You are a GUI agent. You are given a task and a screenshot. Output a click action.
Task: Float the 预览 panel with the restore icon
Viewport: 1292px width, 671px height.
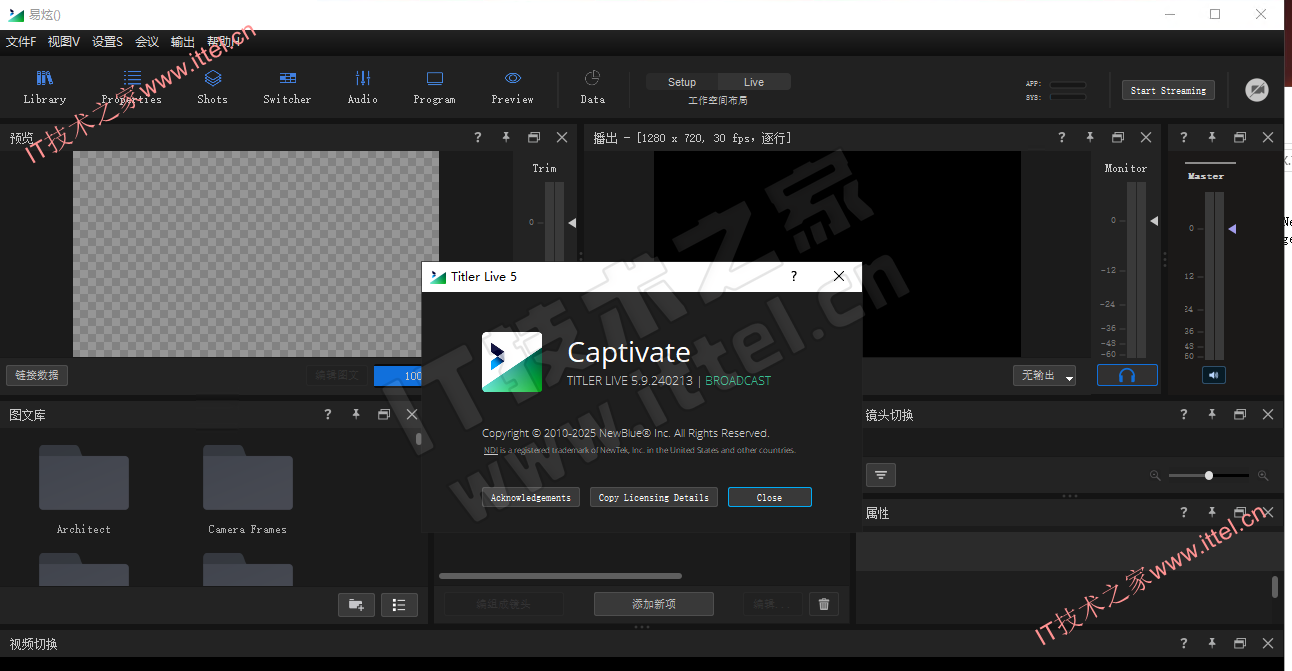coord(534,137)
